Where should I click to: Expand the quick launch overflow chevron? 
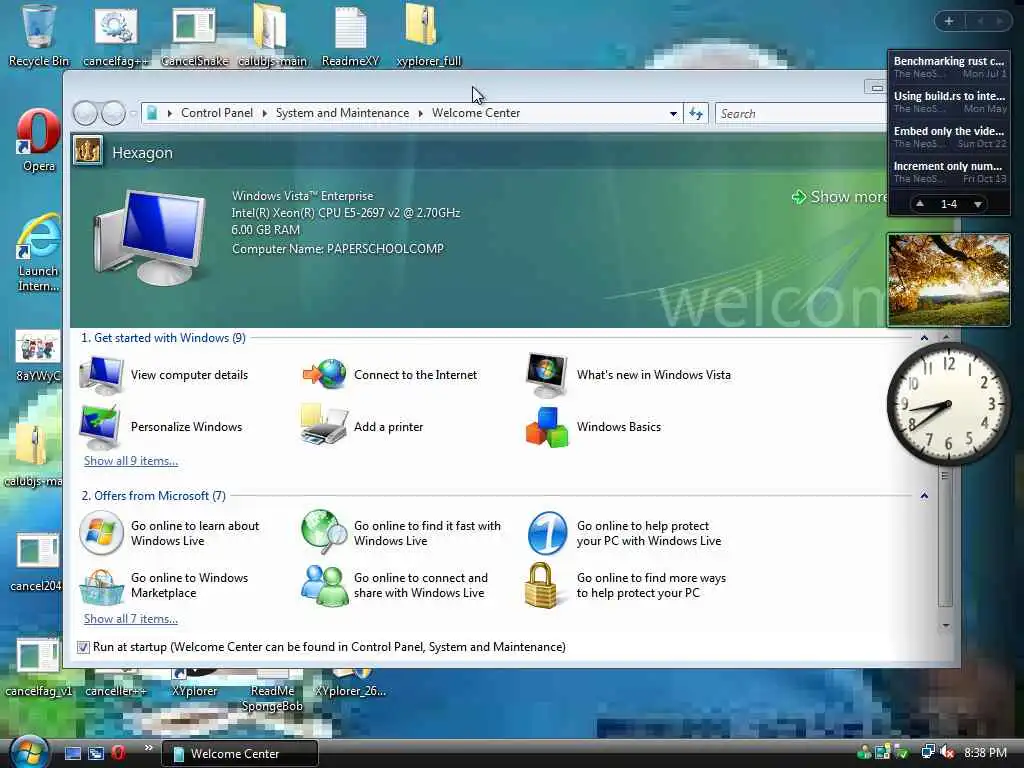point(148,748)
